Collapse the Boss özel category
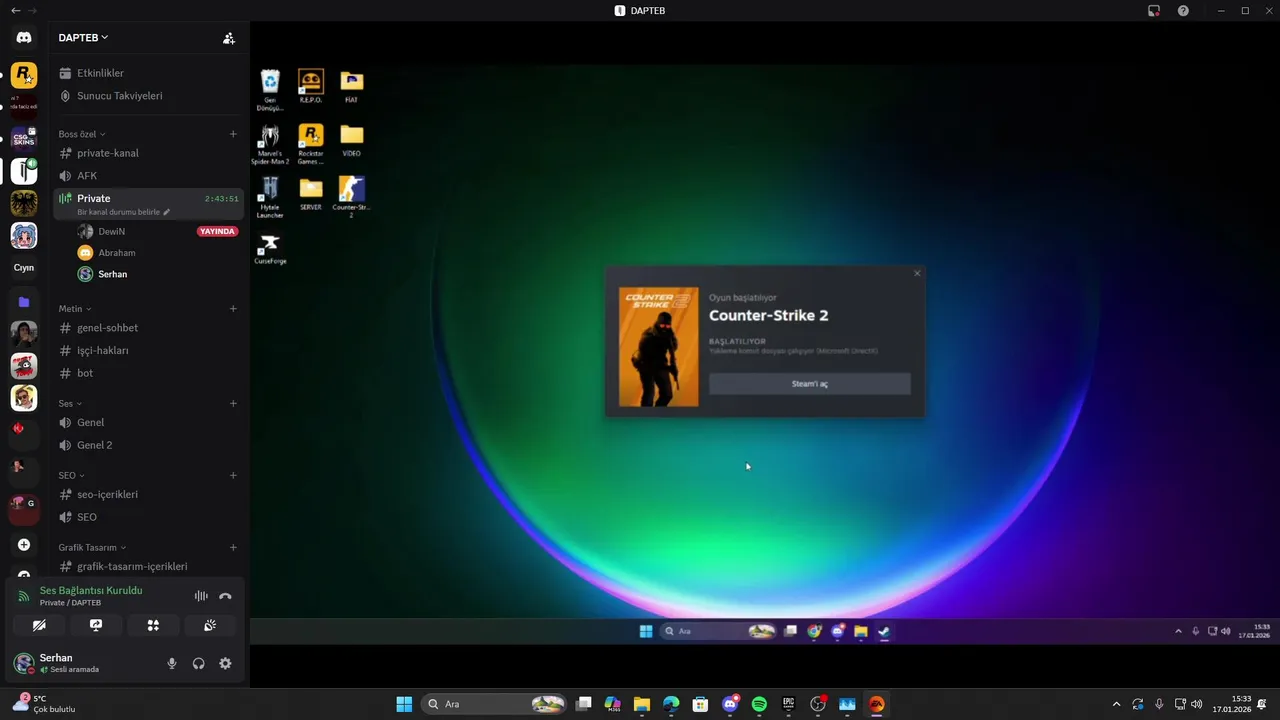The width and height of the screenshot is (1280, 720). pyautogui.click(x=82, y=134)
